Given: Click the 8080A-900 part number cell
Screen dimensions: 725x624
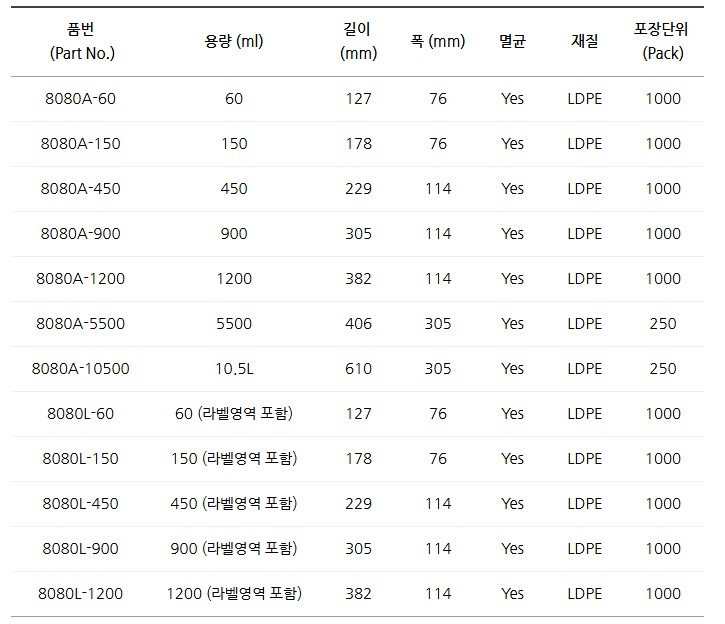Looking at the screenshot, I should point(80,234).
